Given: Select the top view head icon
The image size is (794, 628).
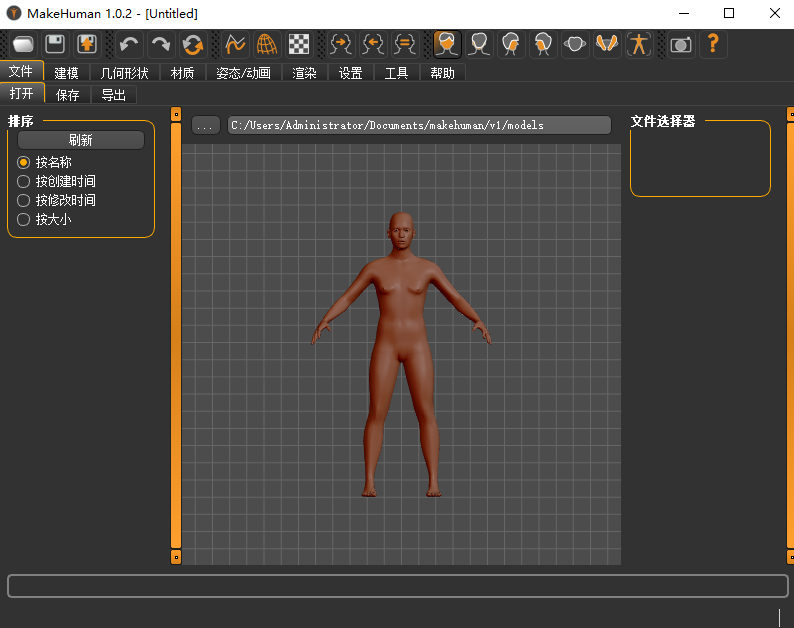Looking at the screenshot, I should pyautogui.click(x=575, y=45).
